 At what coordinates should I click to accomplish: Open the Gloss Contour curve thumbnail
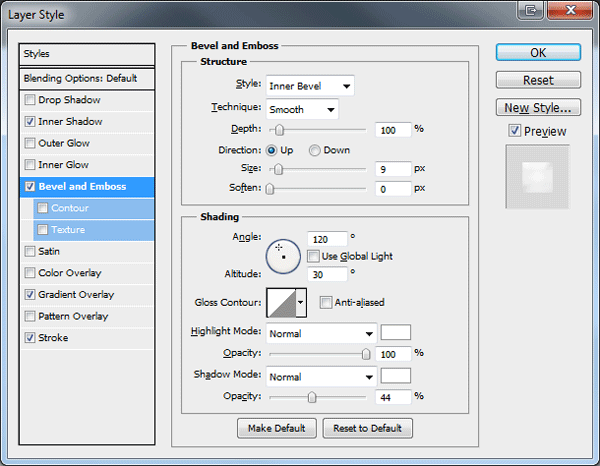pos(282,303)
